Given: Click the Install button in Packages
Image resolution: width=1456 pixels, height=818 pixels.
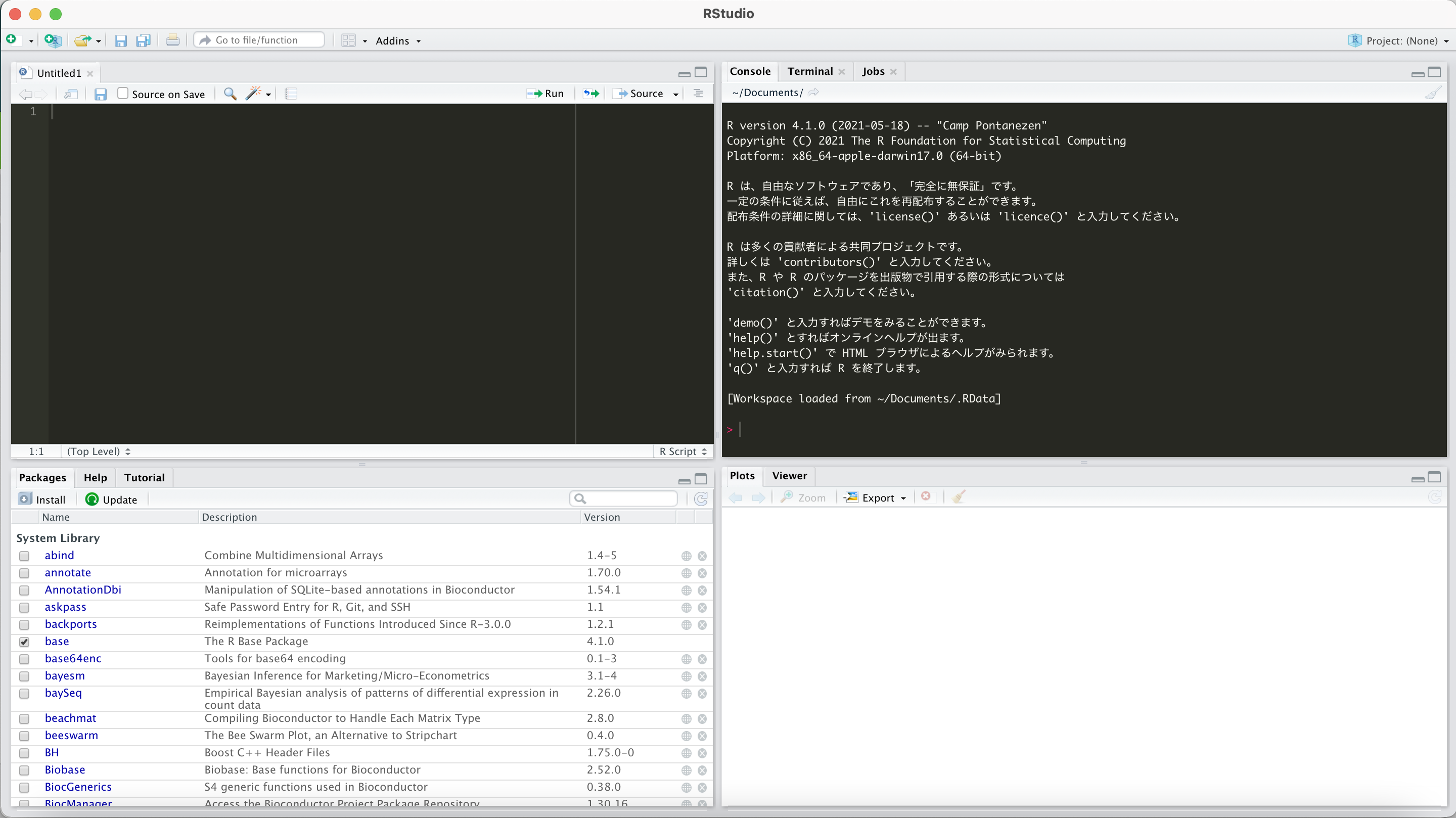Looking at the screenshot, I should (43, 499).
